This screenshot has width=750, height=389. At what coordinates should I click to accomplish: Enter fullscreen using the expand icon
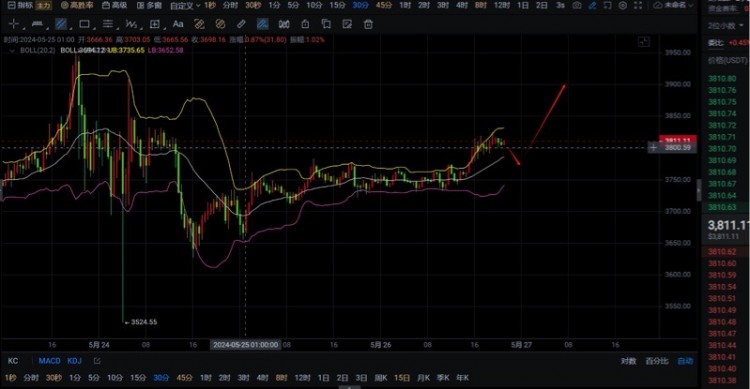pos(638,5)
